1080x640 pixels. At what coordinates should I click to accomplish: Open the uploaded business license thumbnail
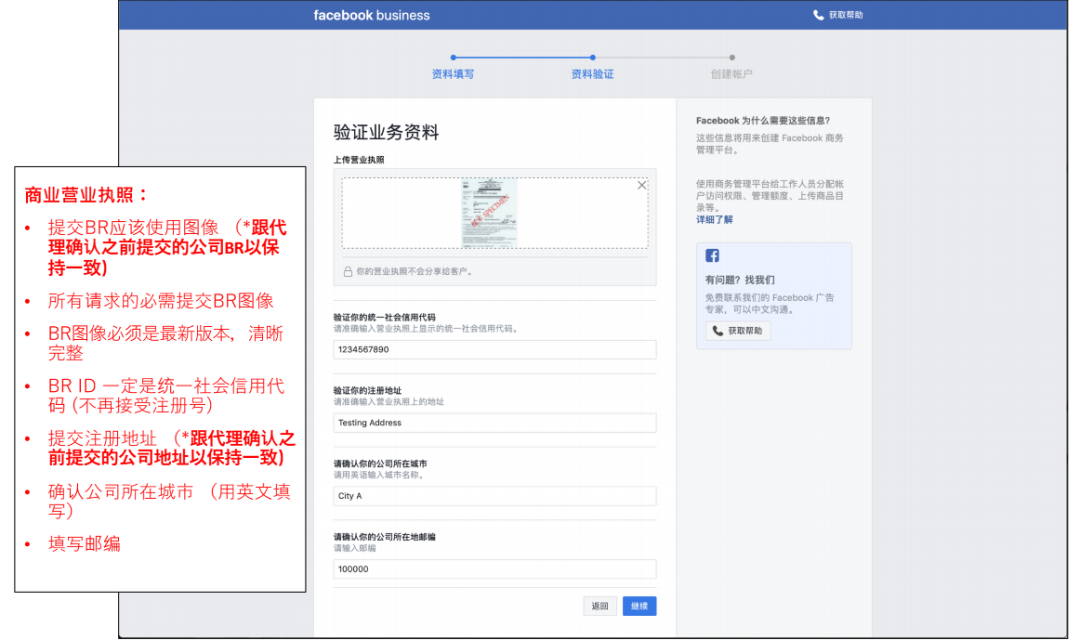point(489,211)
